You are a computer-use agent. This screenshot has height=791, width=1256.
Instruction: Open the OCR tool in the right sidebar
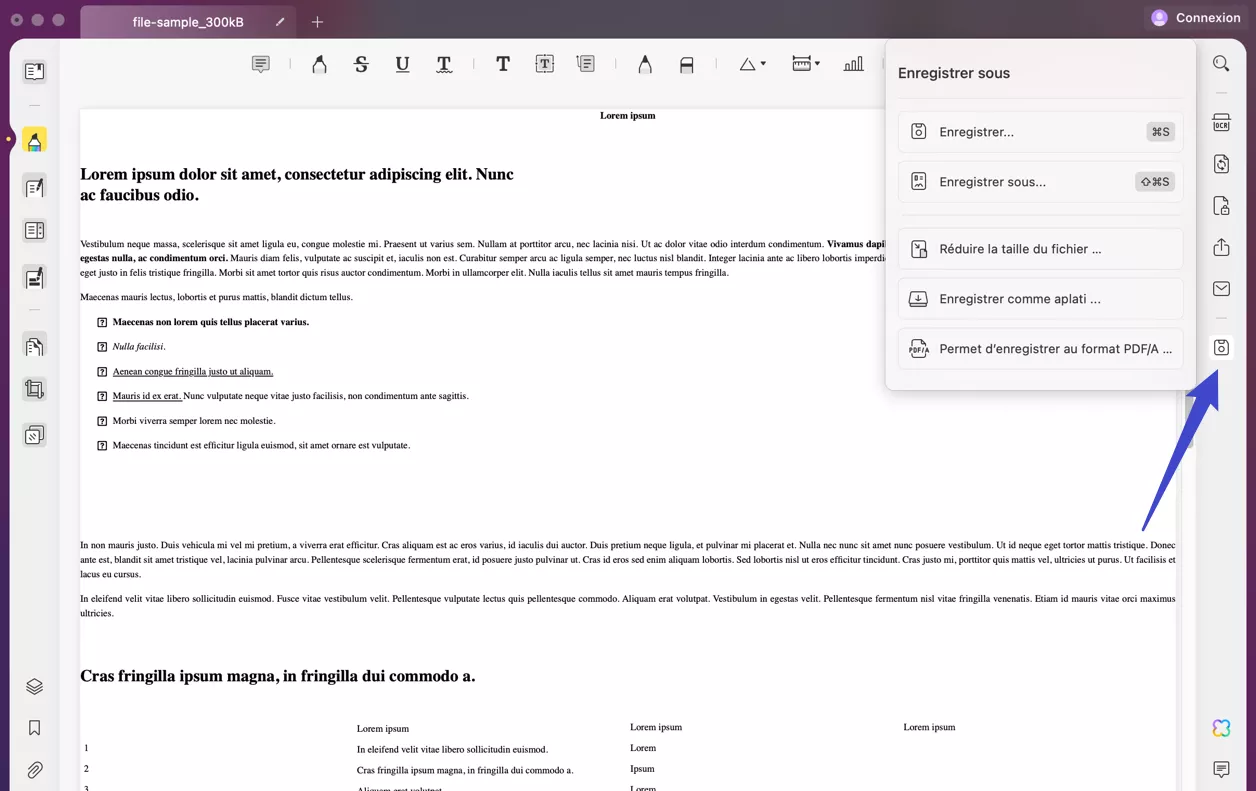click(x=1221, y=122)
